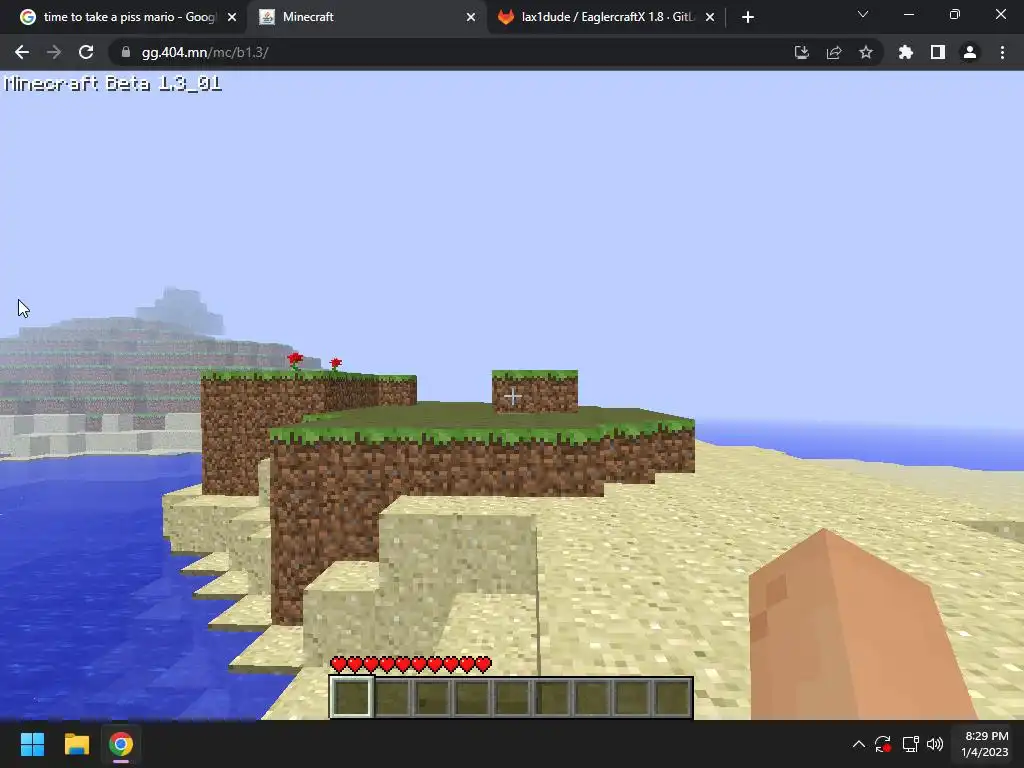Click the Chrome taskbar icon
Image resolution: width=1024 pixels, height=768 pixels.
tap(121, 744)
